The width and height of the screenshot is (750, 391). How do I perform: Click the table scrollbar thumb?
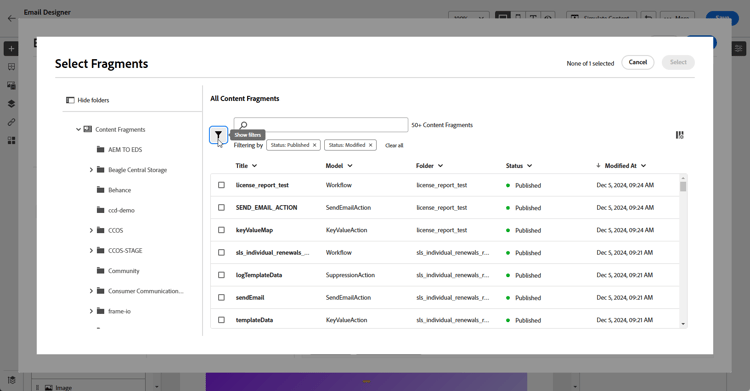(x=683, y=187)
